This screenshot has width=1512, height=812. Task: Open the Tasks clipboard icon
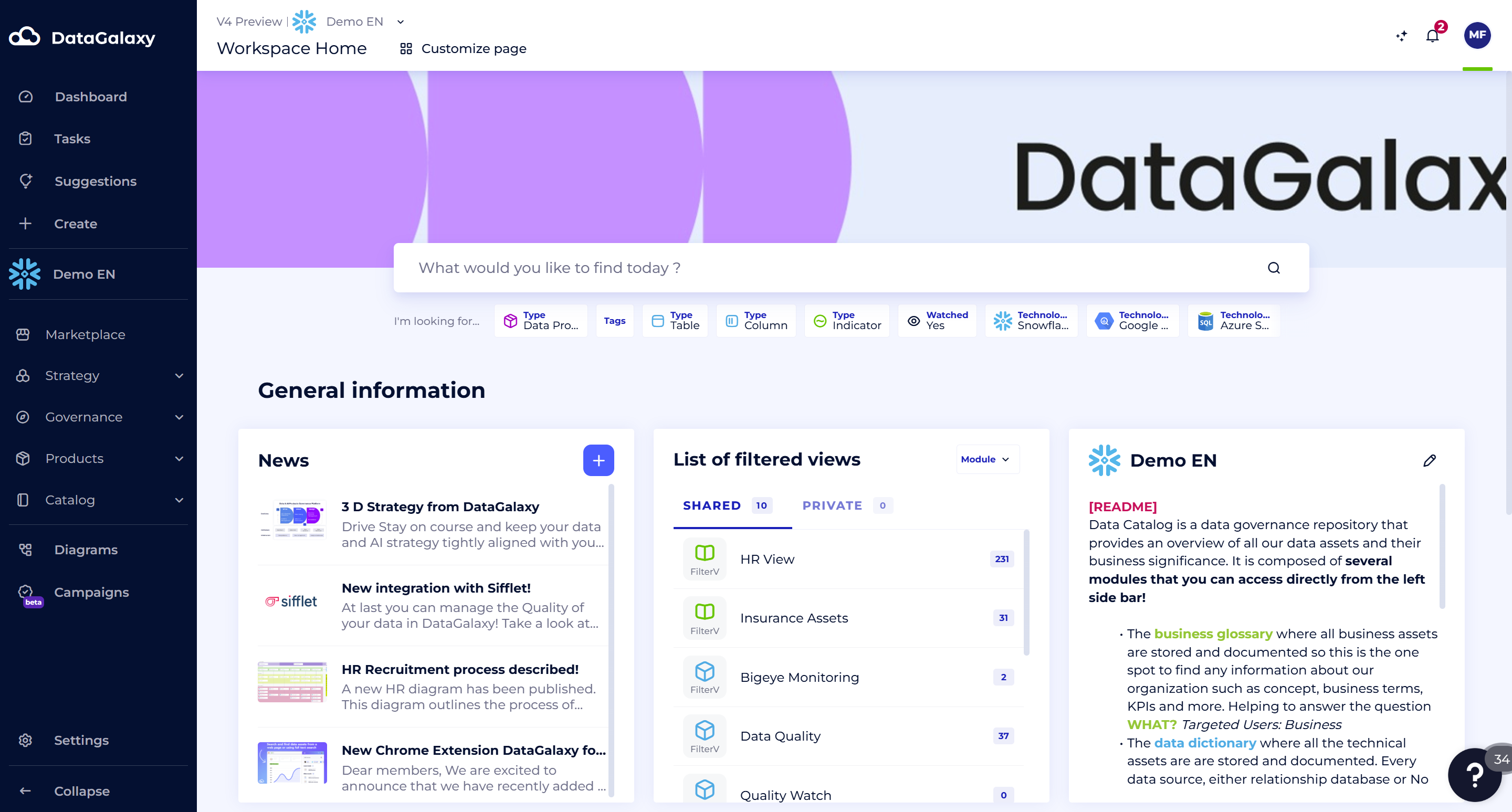pos(25,139)
